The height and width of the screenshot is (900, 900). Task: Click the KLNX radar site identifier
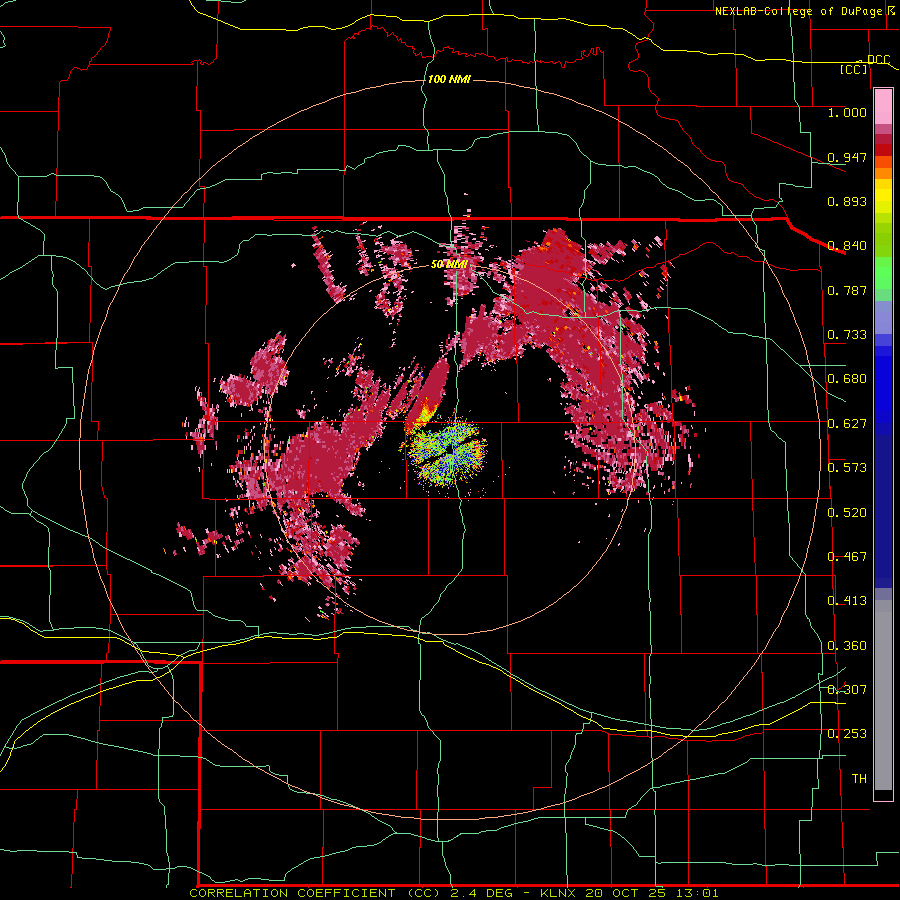click(x=558, y=893)
